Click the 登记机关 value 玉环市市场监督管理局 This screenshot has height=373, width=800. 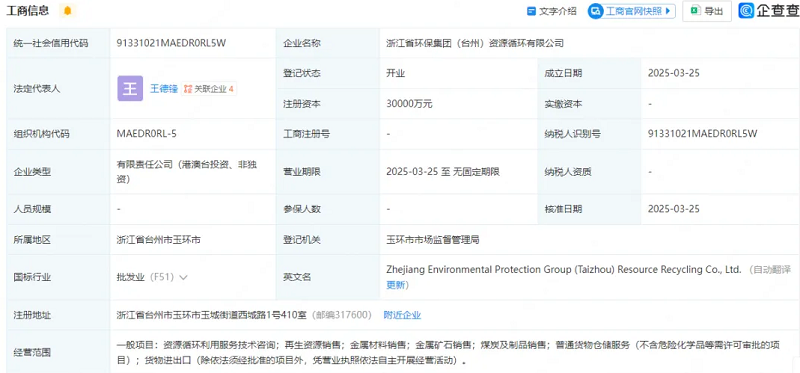point(433,239)
